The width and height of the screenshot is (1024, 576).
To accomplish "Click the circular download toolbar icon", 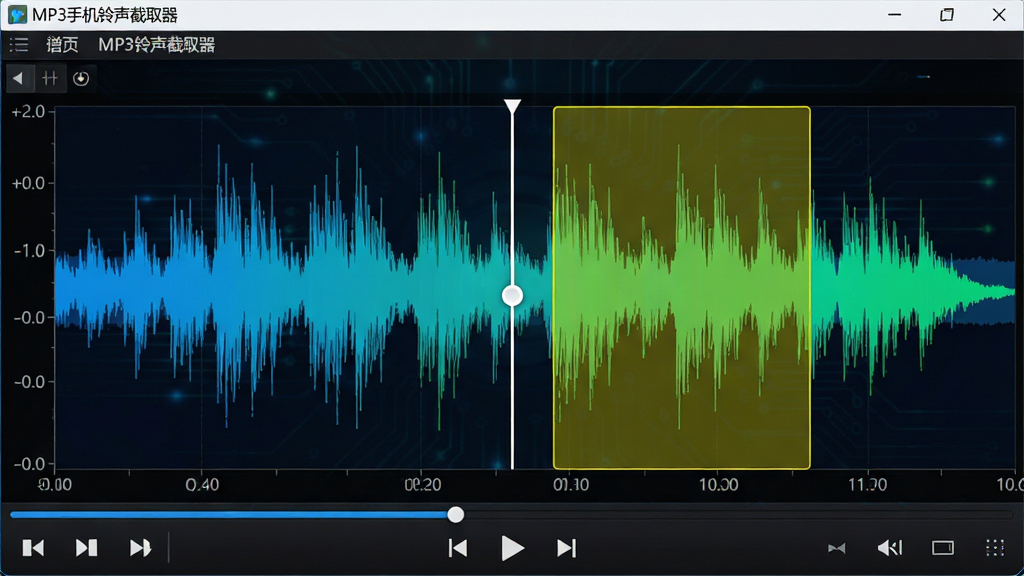I will pos(81,78).
